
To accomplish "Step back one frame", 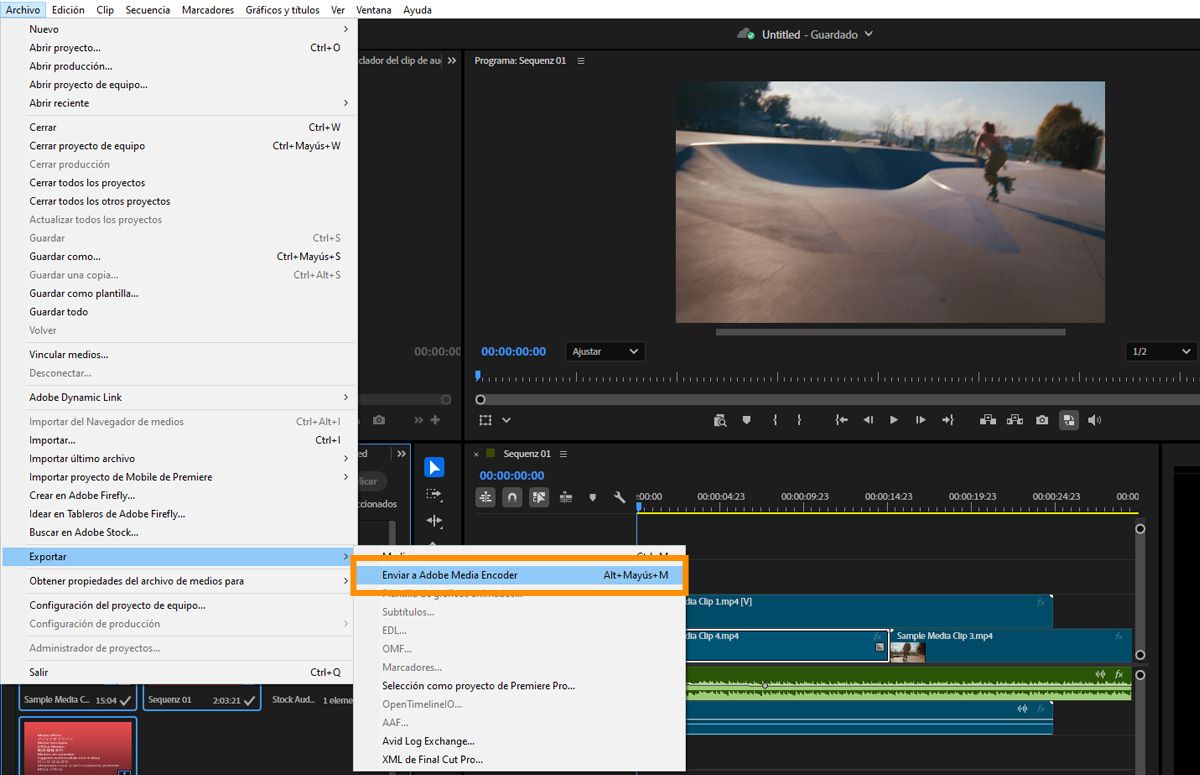I will tap(868, 421).
